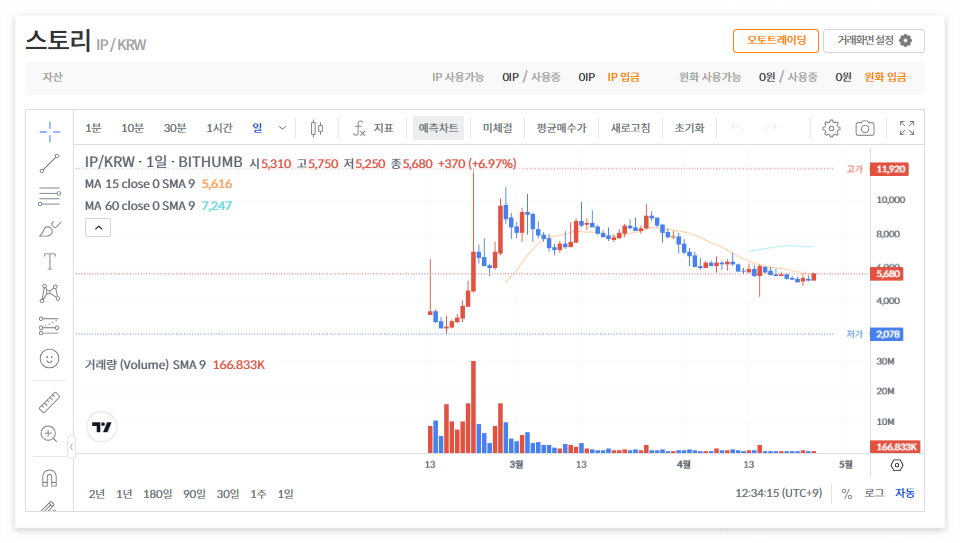This screenshot has width=960, height=543.
Task: Select the 10분 interval
Action: pos(132,128)
